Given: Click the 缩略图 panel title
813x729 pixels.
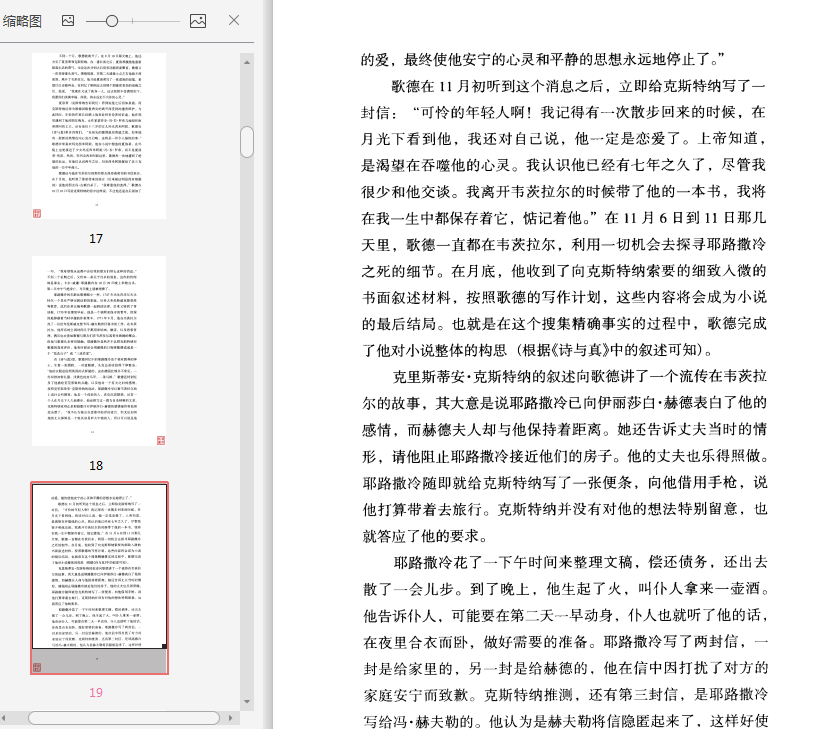Looking at the screenshot, I should point(22,21).
